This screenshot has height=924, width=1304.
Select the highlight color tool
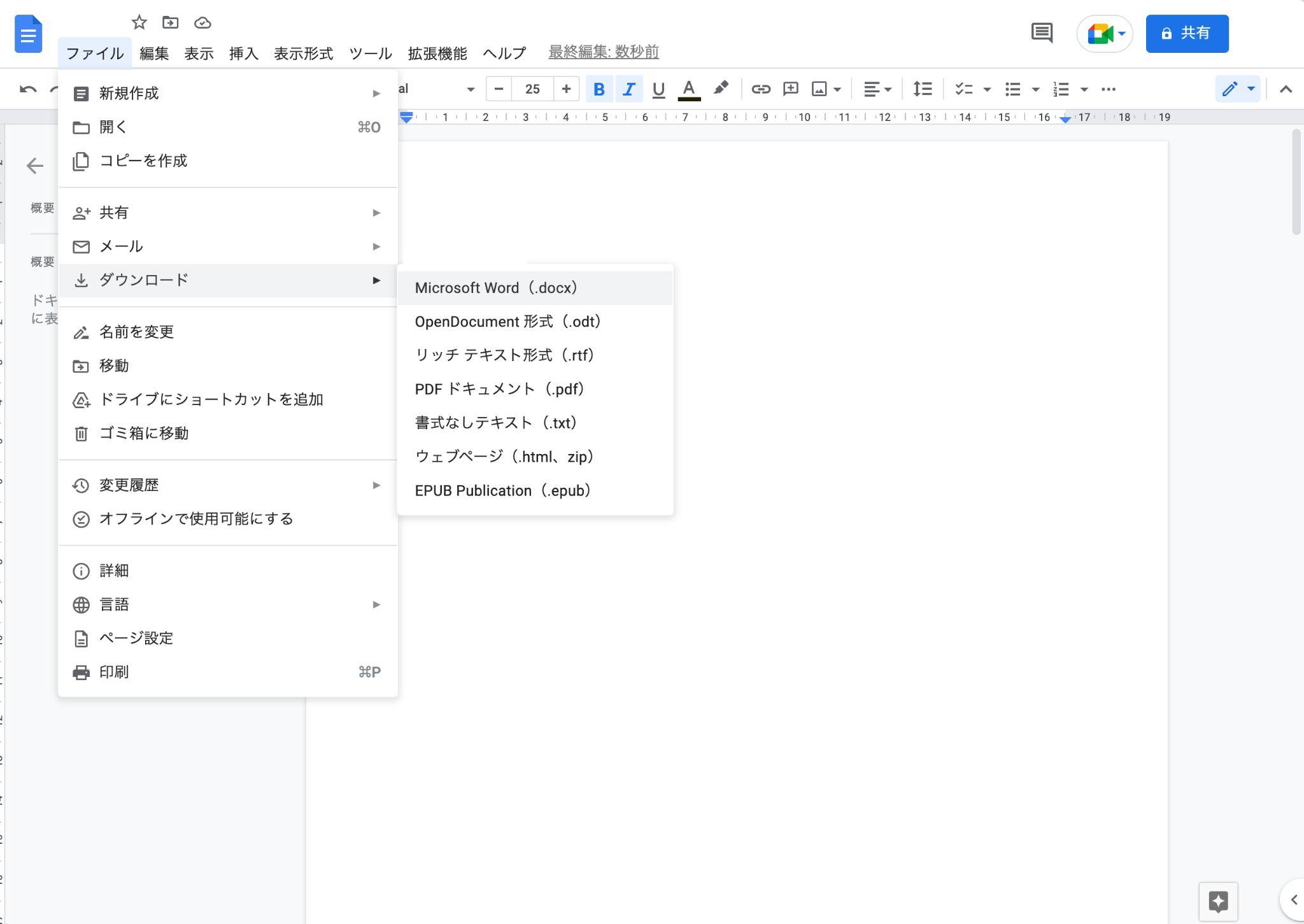pos(720,89)
